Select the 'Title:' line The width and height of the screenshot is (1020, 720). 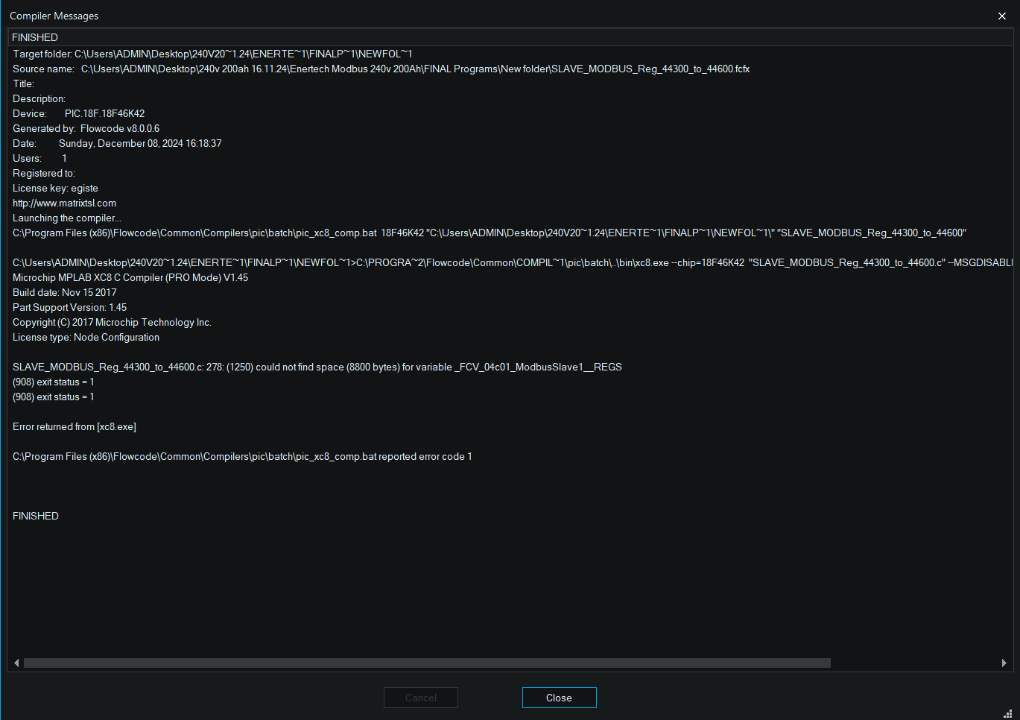23,83
